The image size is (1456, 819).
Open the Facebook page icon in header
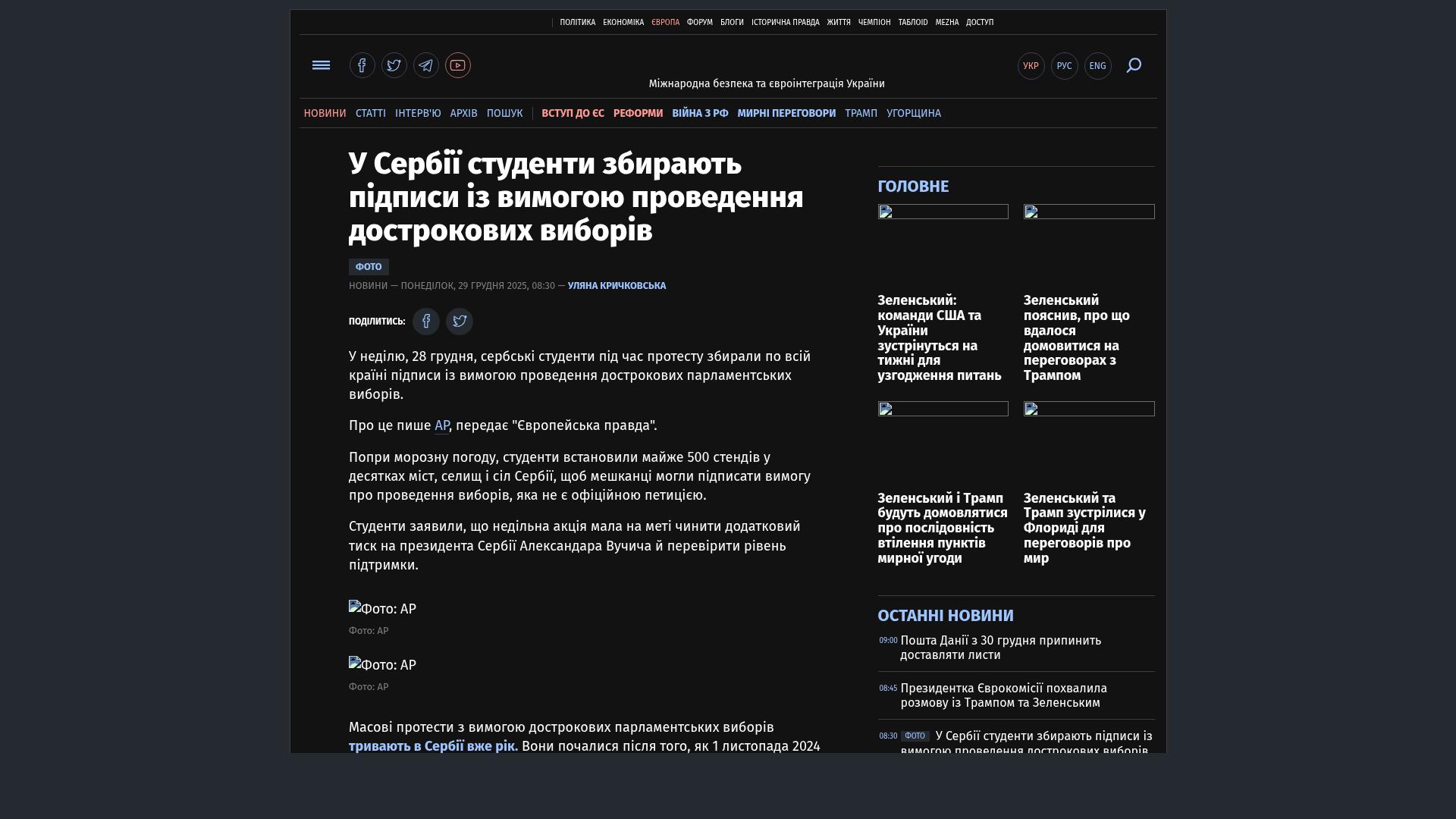(362, 65)
